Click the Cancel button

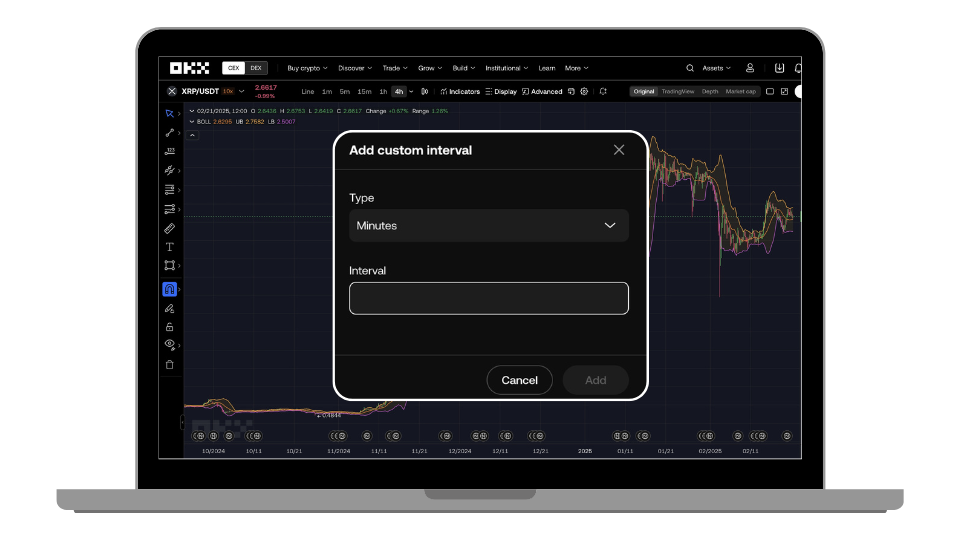click(519, 380)
